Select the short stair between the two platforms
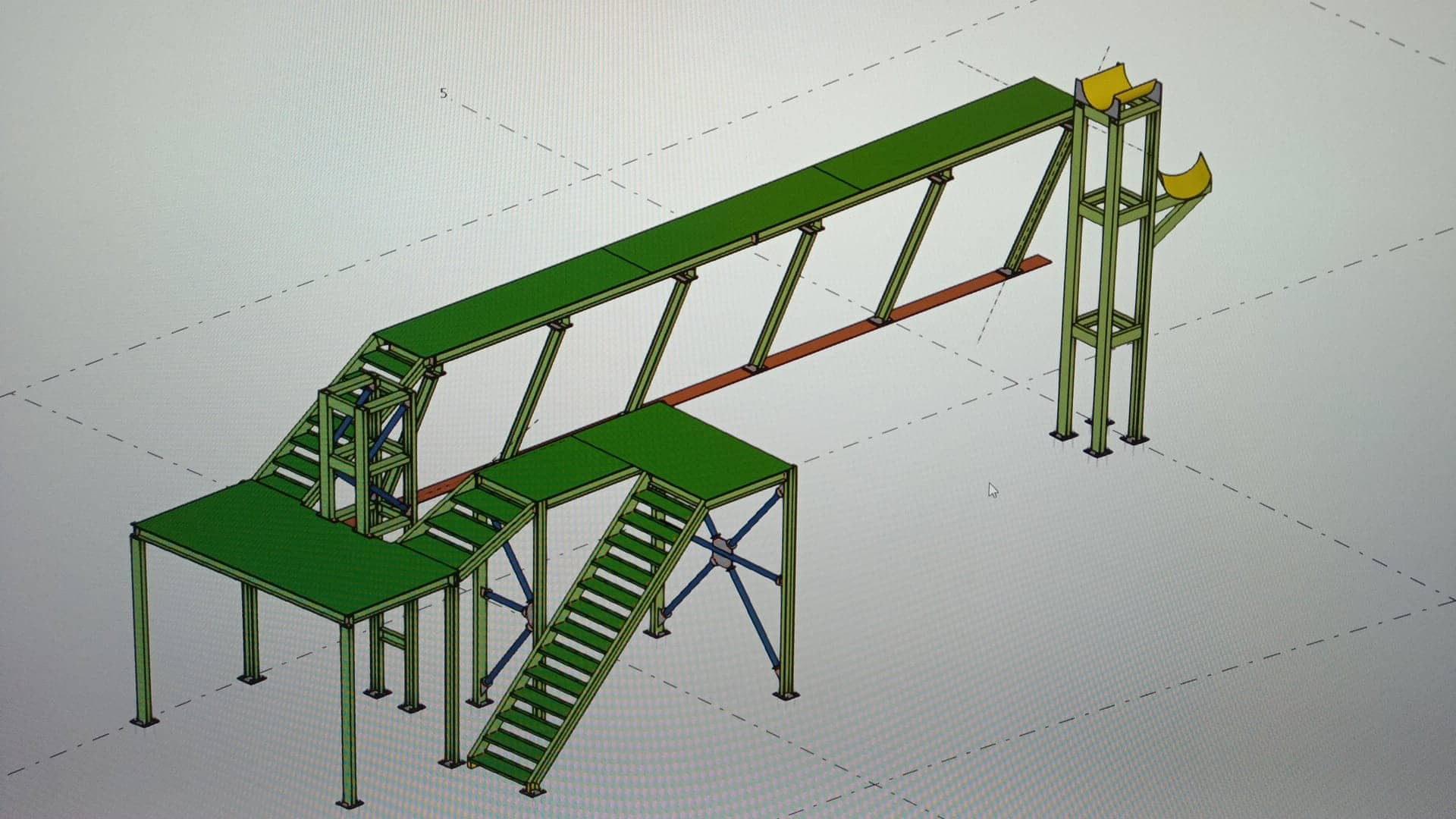 (x=466, y=525)
